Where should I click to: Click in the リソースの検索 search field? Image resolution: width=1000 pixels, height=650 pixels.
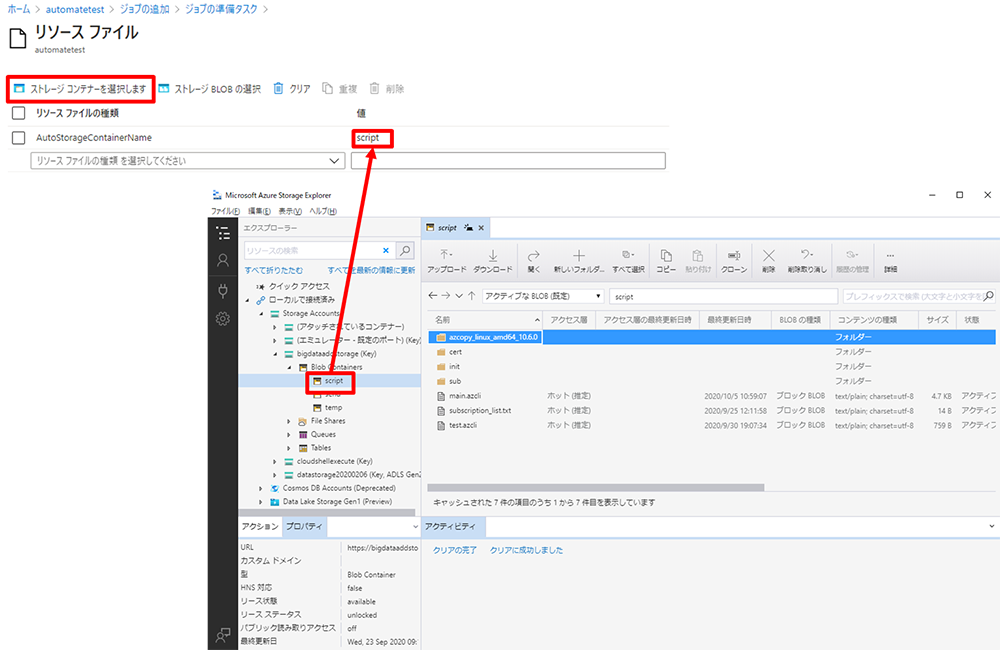click(312, 251)
